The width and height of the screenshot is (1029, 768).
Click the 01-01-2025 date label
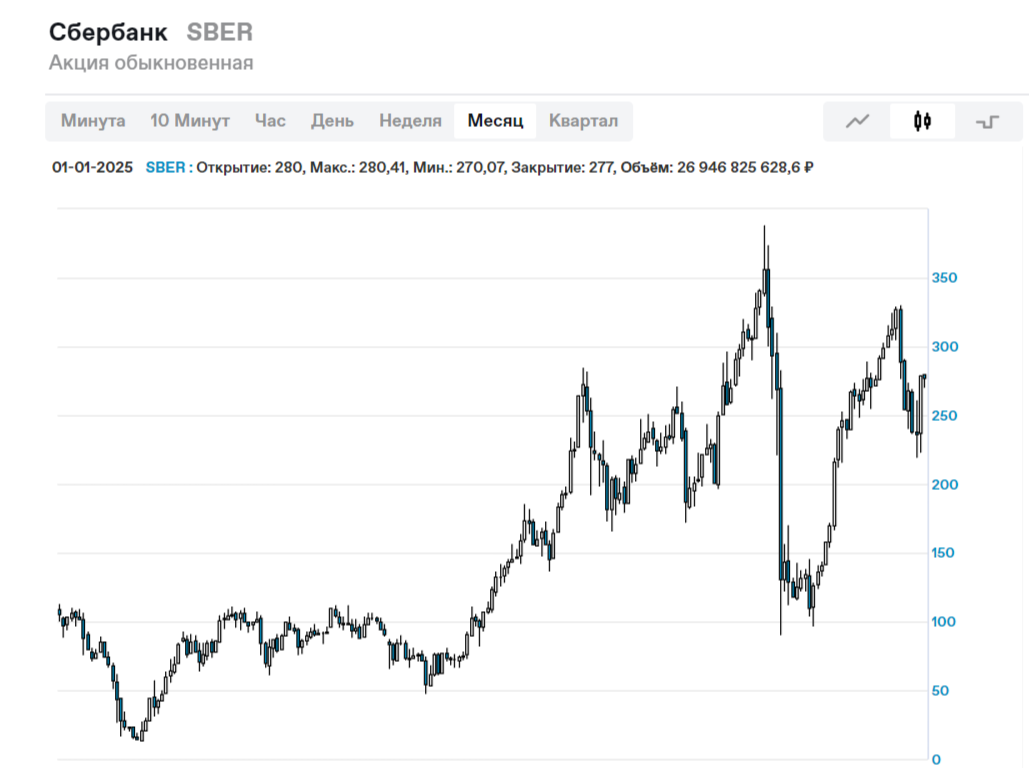pos(93,167)
